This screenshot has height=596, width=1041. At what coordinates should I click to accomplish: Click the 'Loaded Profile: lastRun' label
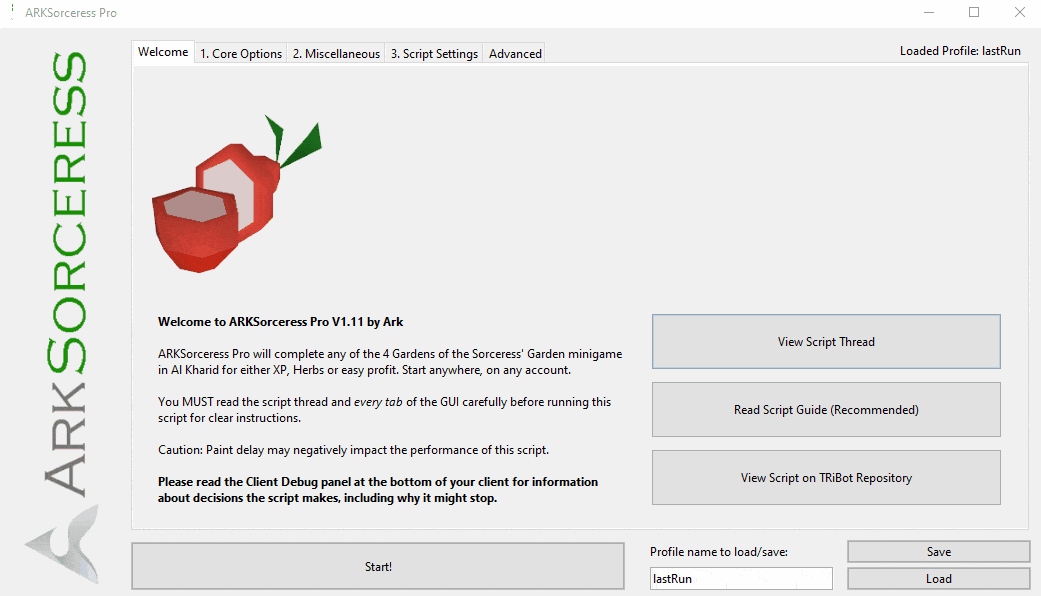click(960, 51)
